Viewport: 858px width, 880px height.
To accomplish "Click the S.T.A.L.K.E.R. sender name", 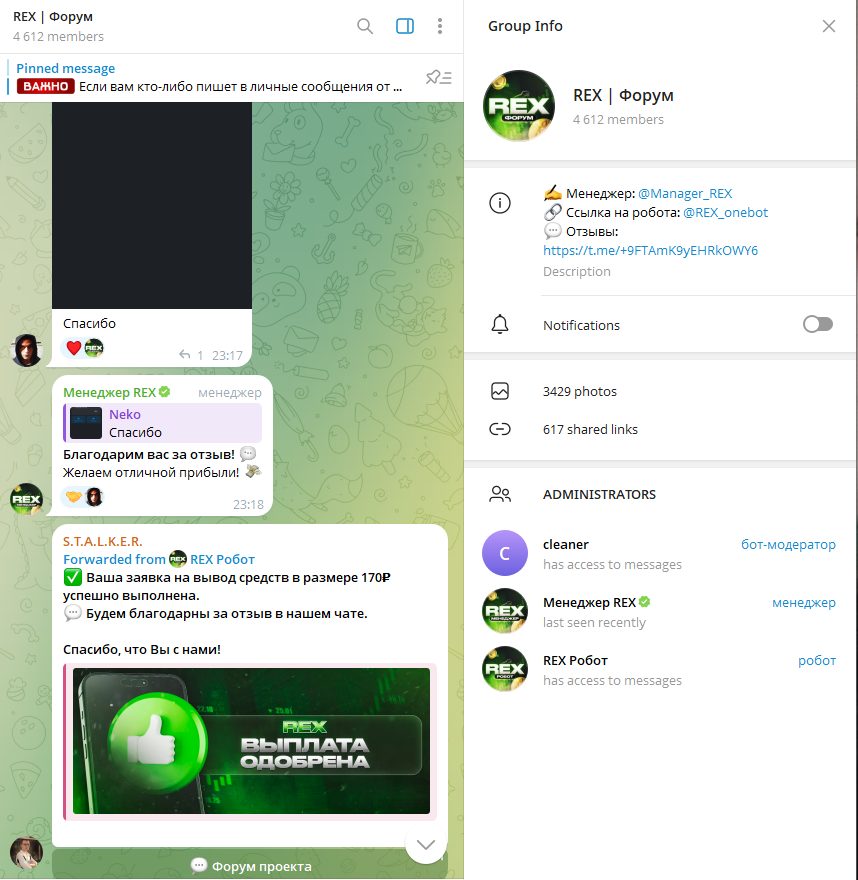I will tap(103, 542).
